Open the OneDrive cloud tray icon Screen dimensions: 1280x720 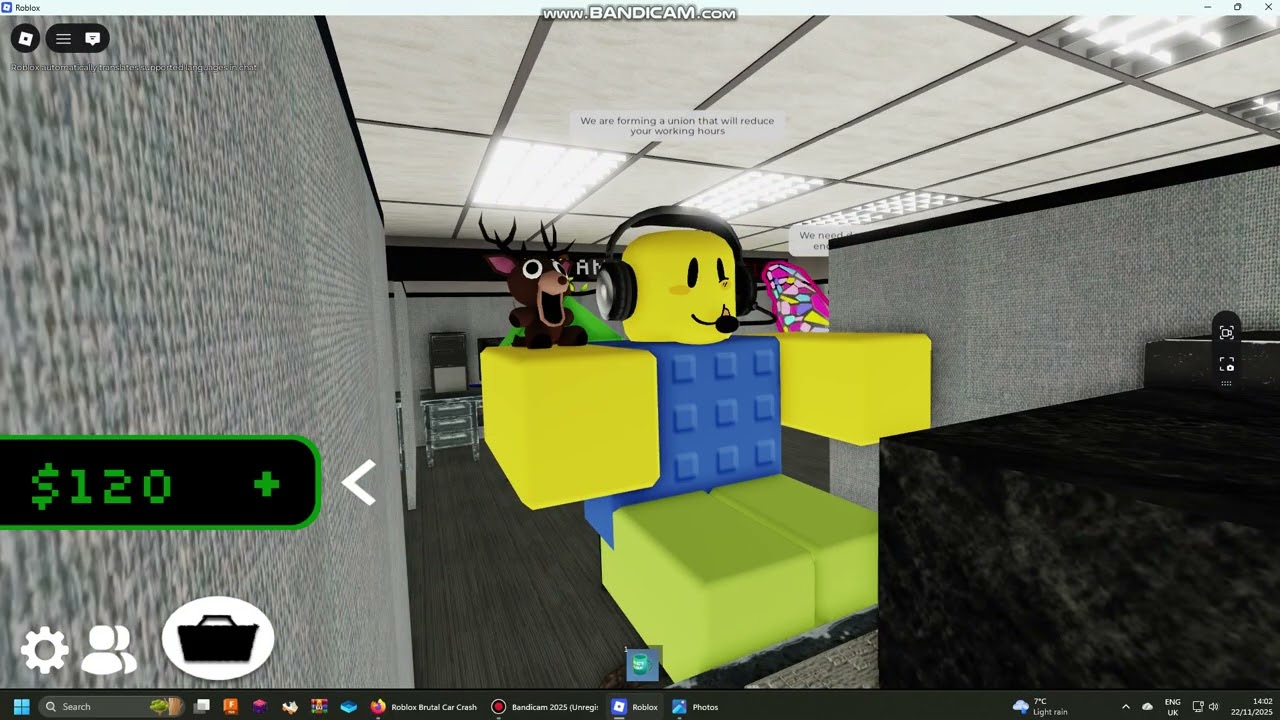point(1147,706)
